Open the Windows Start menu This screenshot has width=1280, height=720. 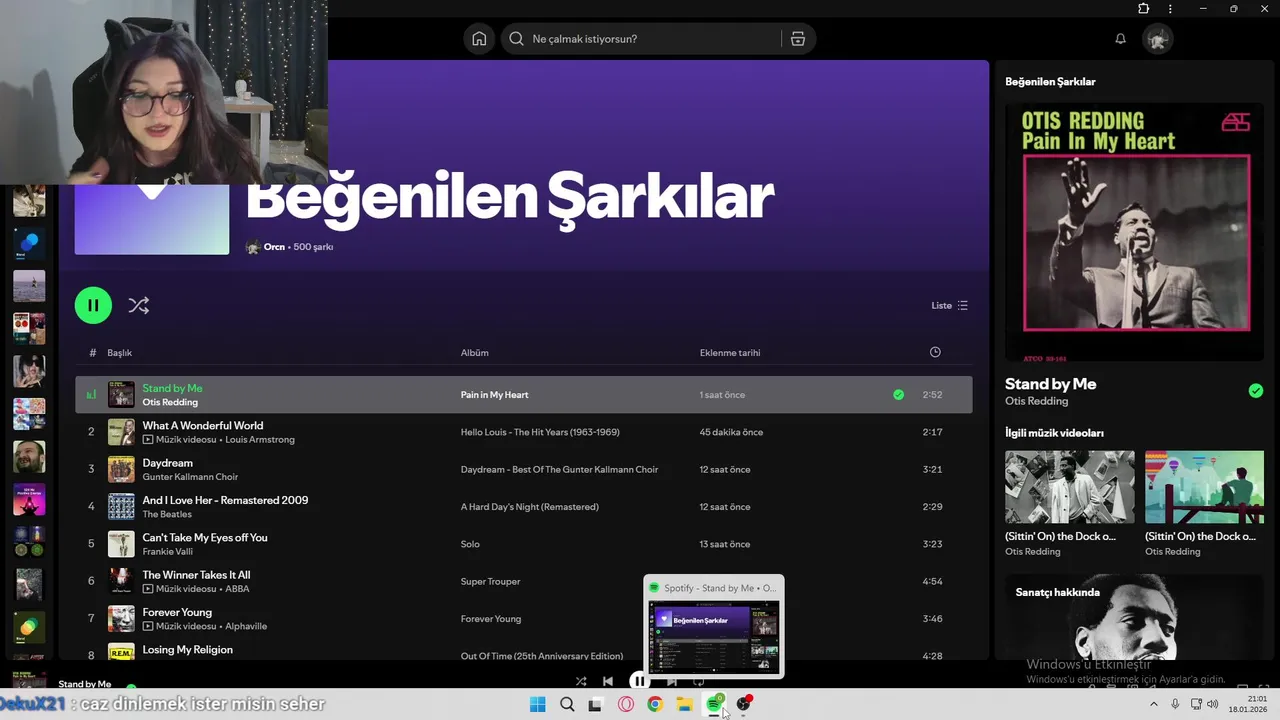tap(538, 704)
